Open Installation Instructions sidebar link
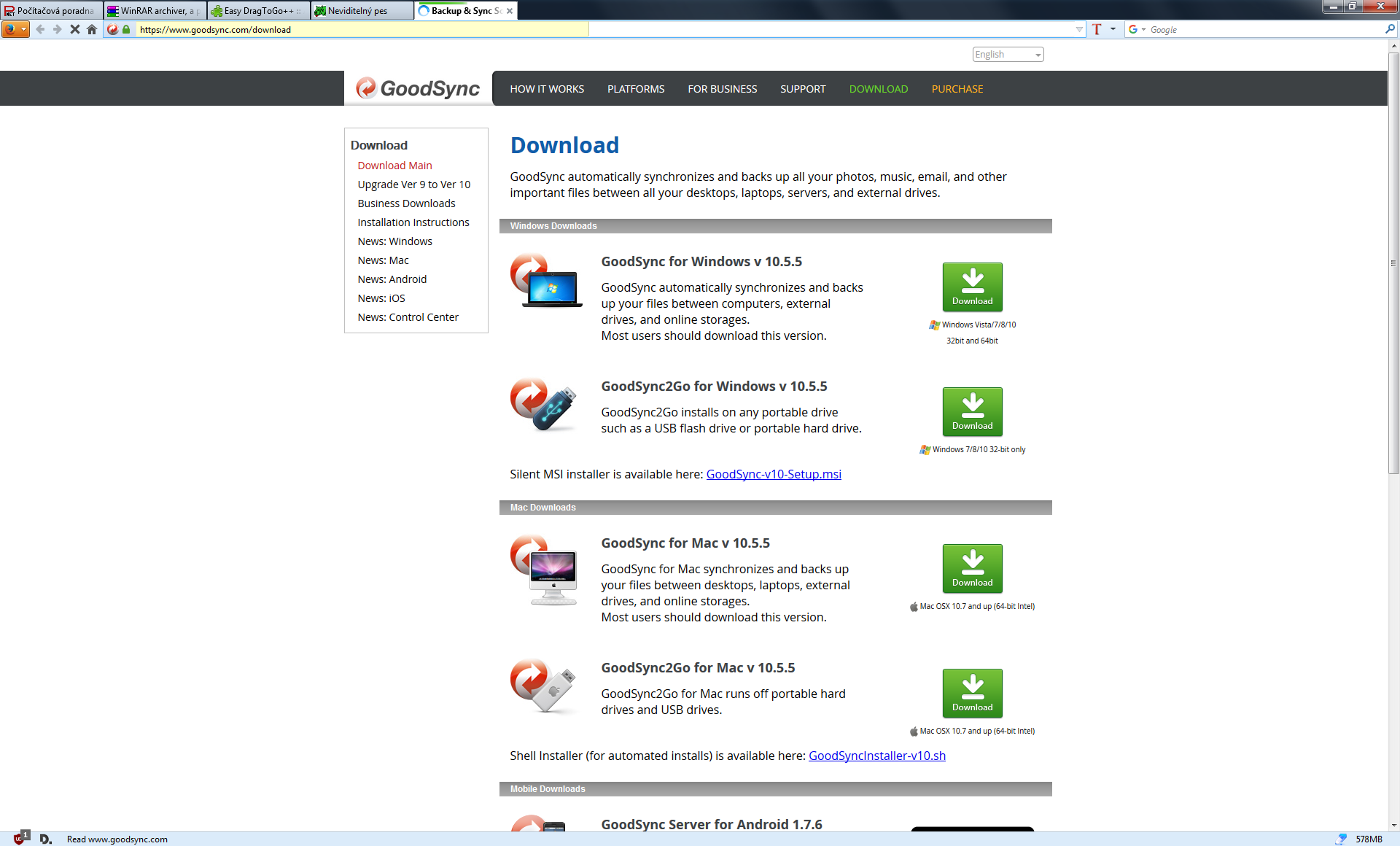 [x=413, y=222]
